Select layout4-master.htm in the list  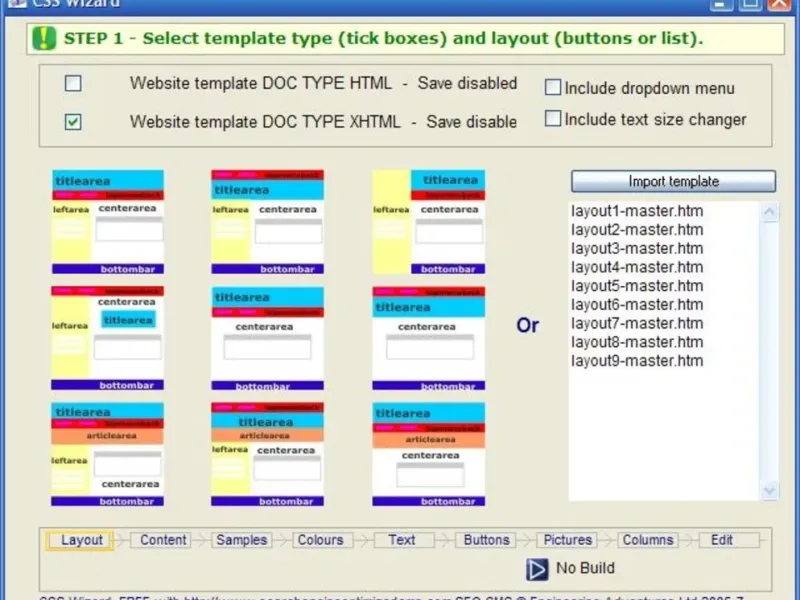637,267
